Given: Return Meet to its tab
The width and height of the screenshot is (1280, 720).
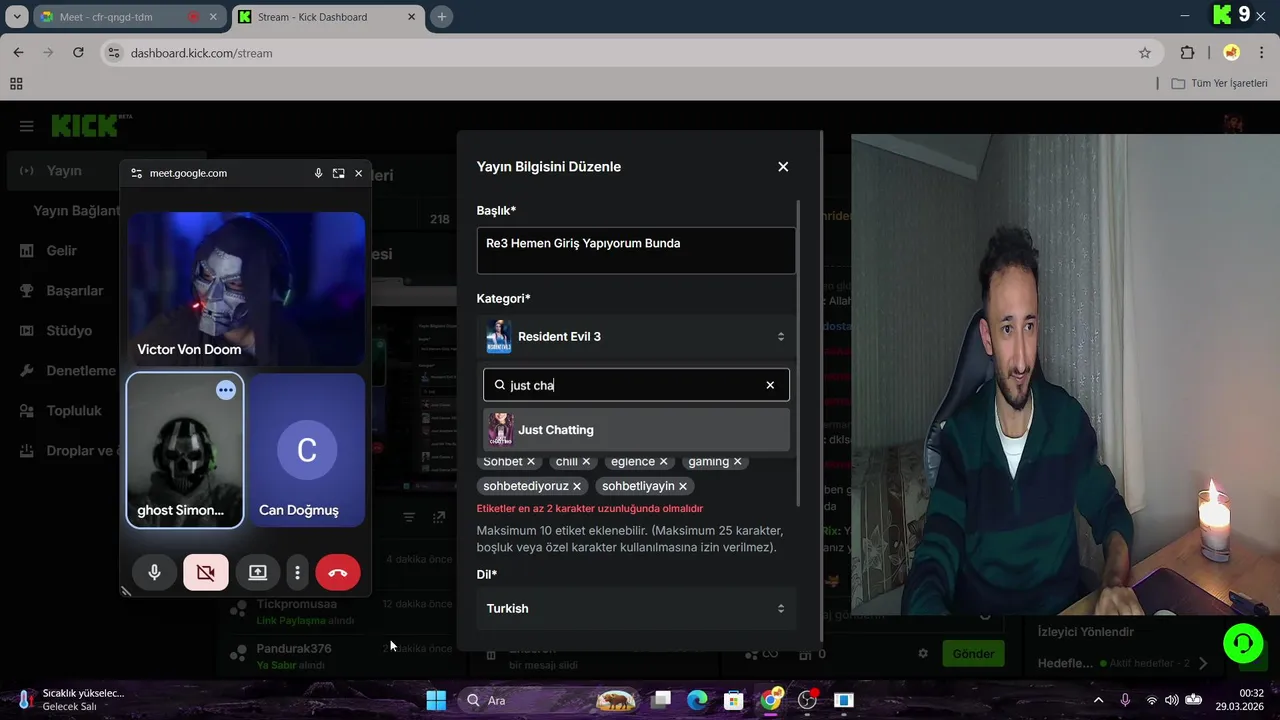Looking at the screenshot, I should 339,173.
